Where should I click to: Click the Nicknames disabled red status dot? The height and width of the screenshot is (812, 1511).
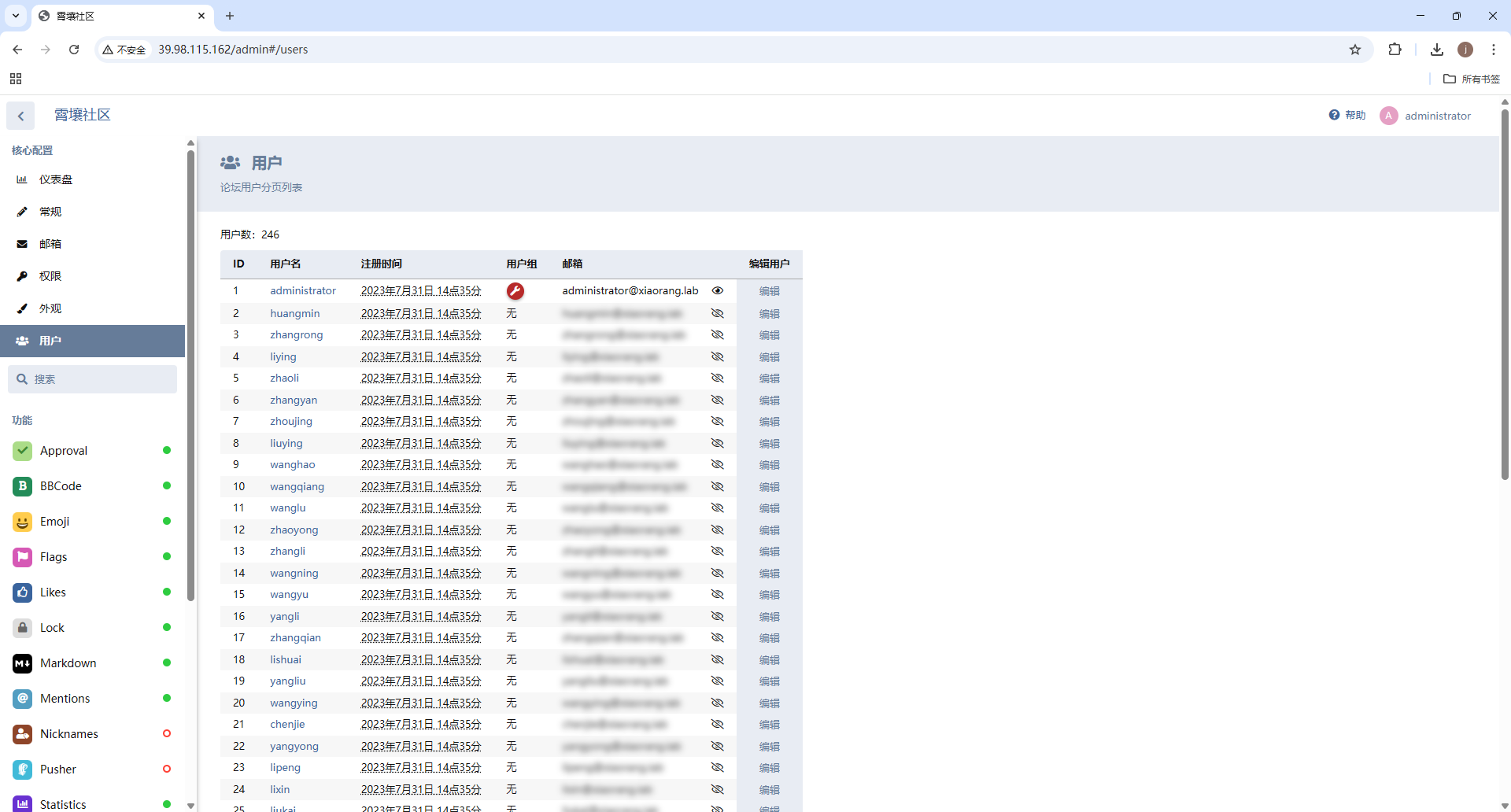167,734
